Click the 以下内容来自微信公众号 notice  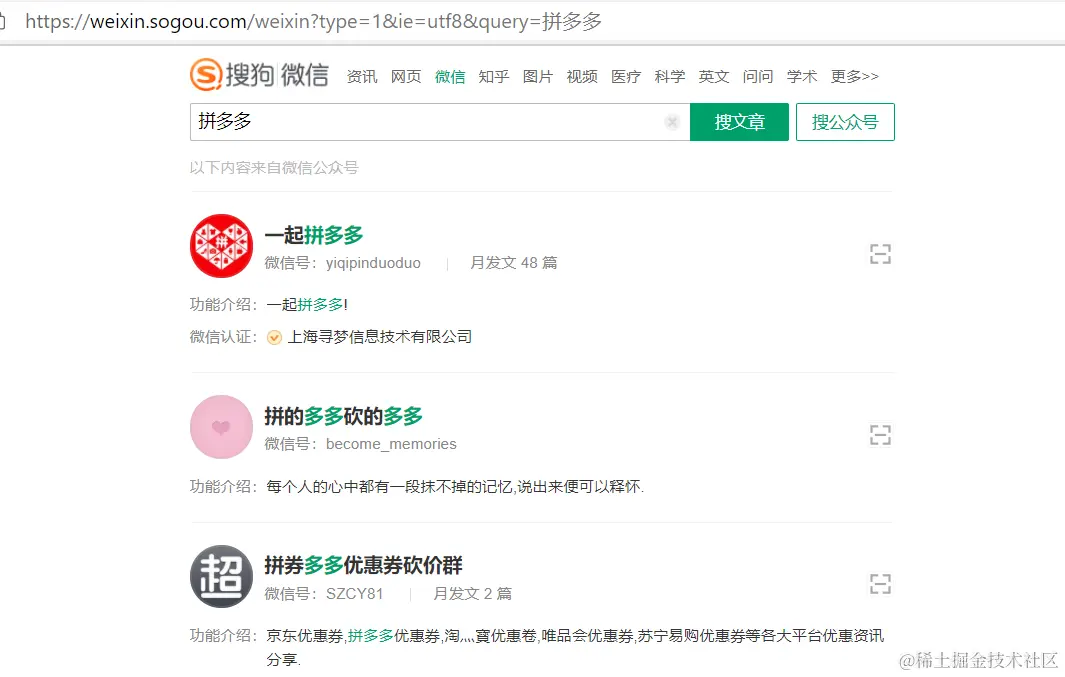[x=274, y=168]
